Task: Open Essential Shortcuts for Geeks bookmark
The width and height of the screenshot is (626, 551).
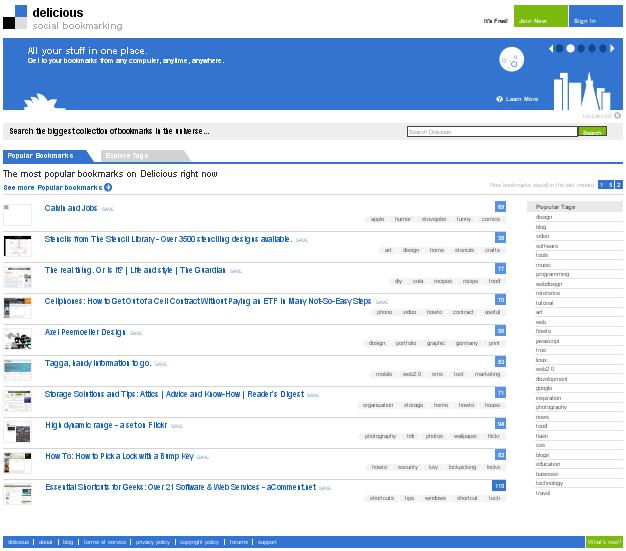Action: tap(180, 487)
